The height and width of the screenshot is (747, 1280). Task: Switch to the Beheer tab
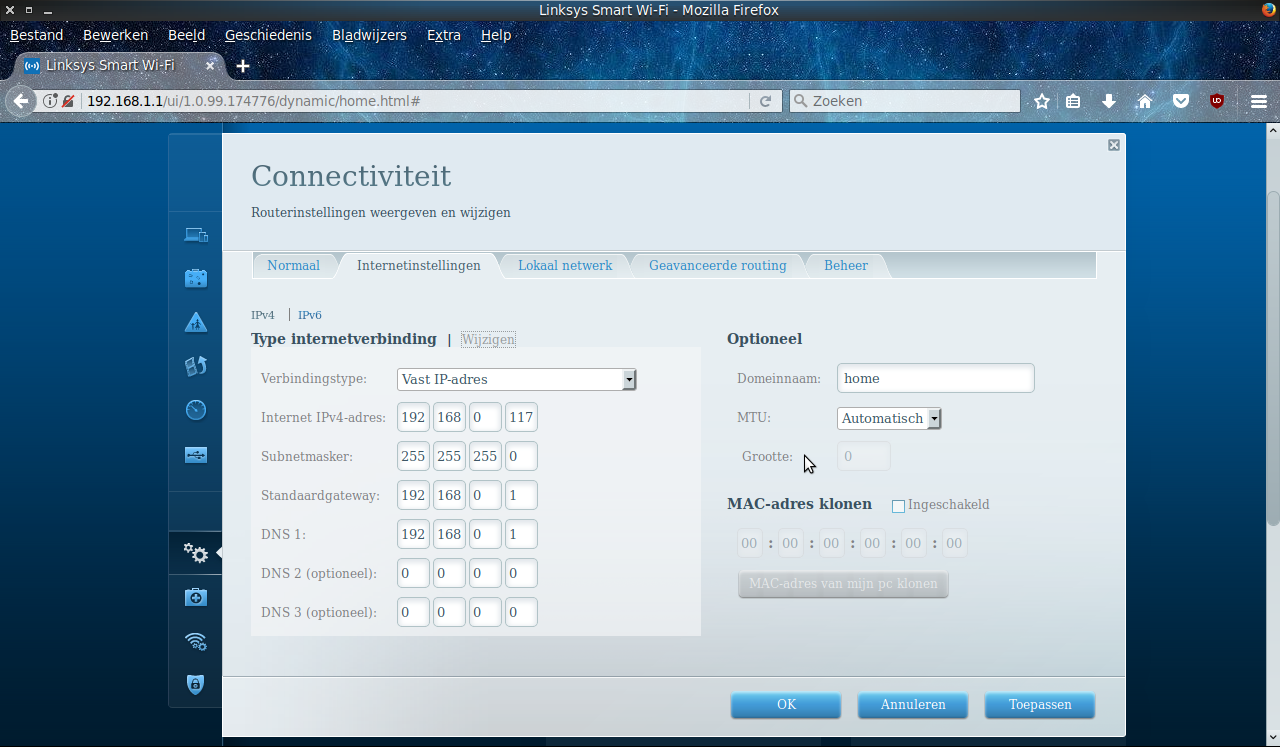(x=846, y=265)
